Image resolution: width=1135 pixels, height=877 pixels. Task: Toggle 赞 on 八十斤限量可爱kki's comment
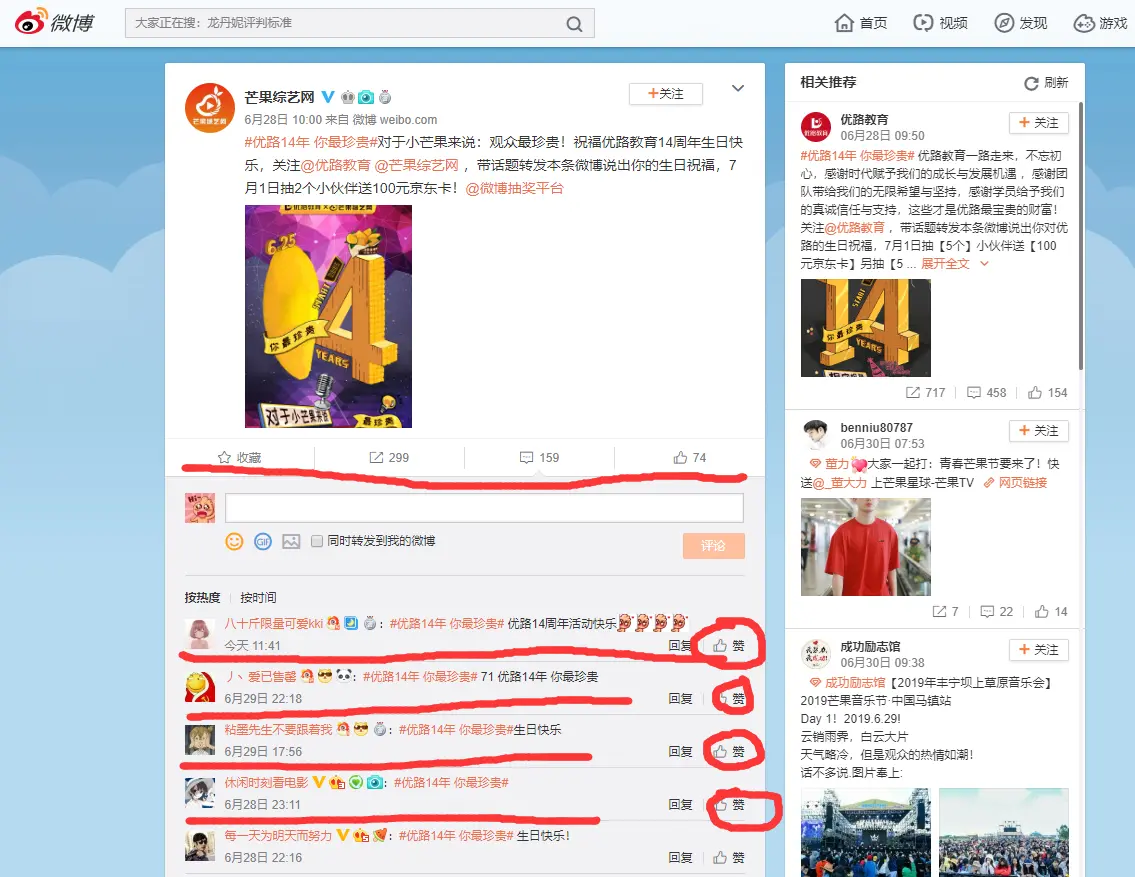coord(727,644)
